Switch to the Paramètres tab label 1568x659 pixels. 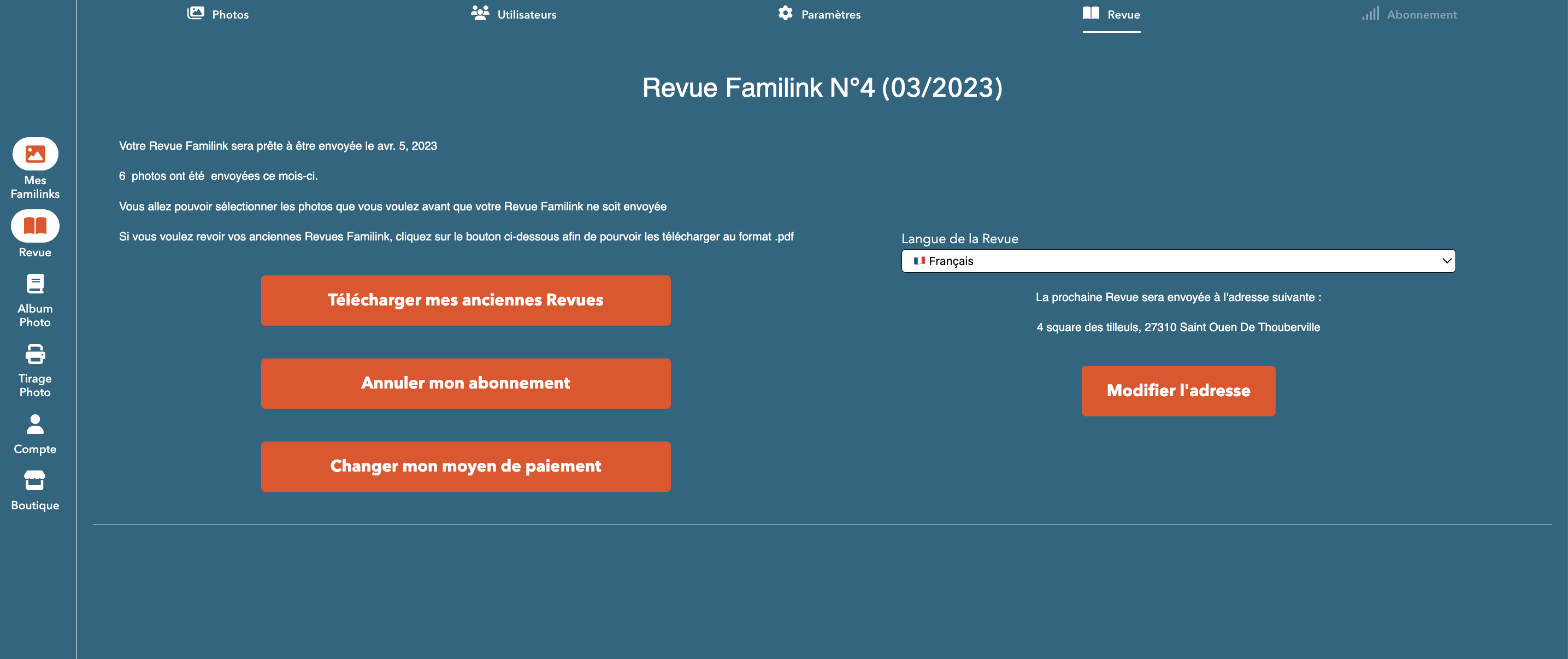coord(830,15)
